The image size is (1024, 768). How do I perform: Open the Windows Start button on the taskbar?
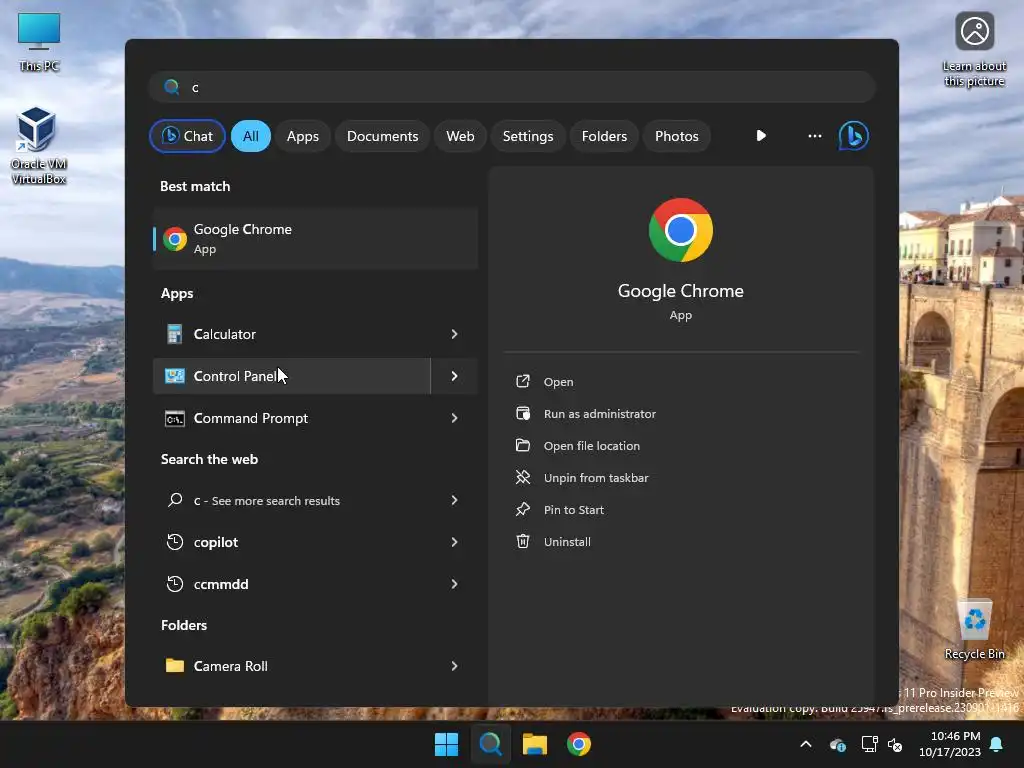click(x=447, y=744)
